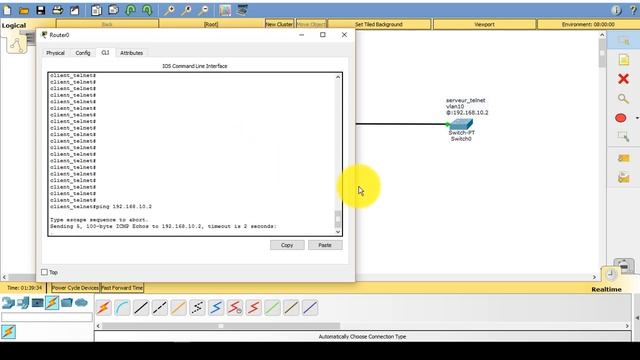640x360 pixels.
Task: Choose the red X Delete tool
Action: [623, 79]
